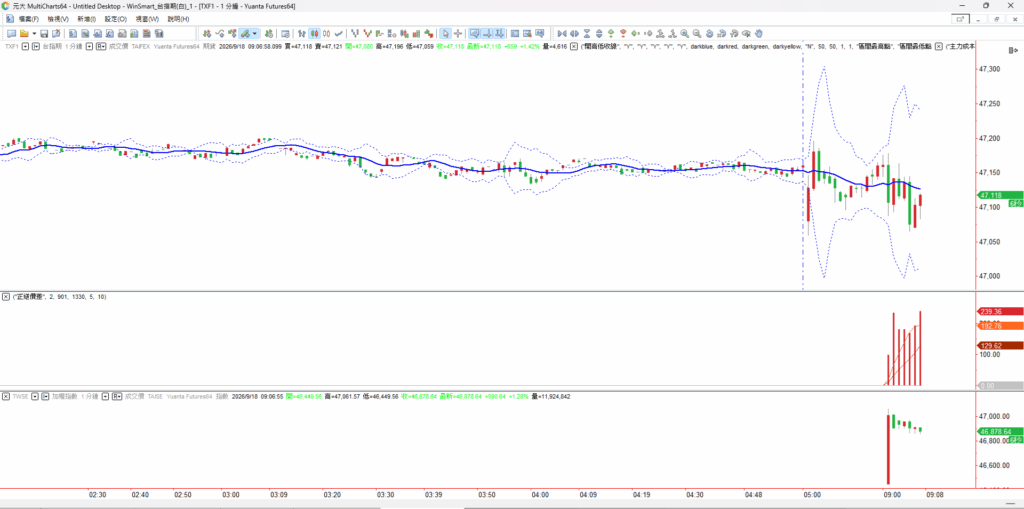
Task: Open the 設定(O) menu
Action: (x=116, y=19)
